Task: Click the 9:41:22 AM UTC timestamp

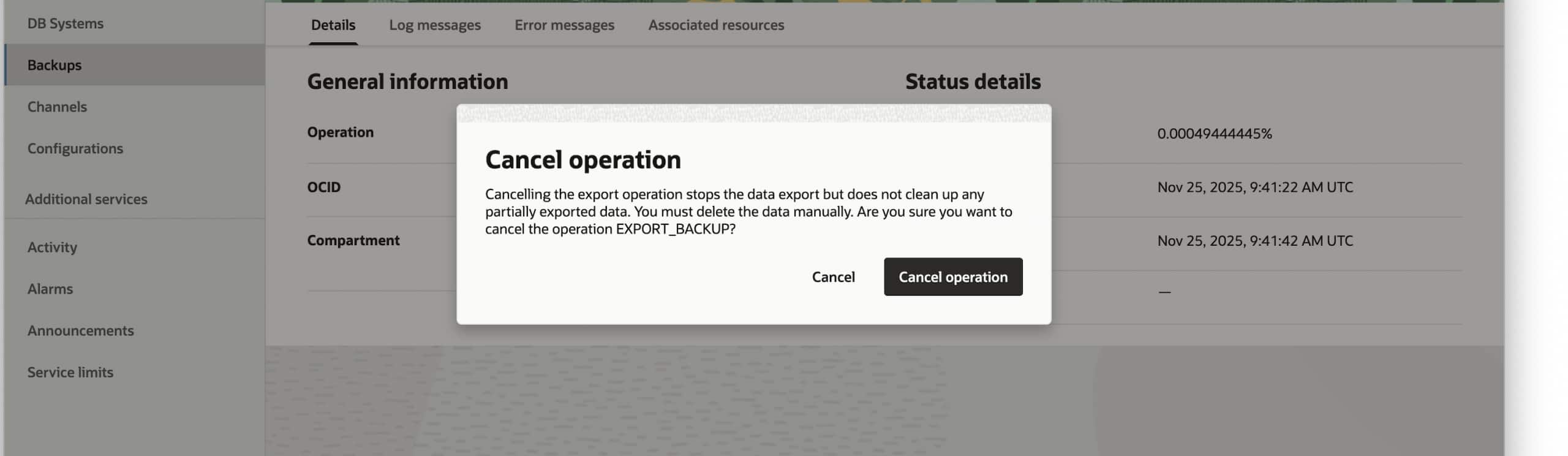Action: (1254, 187)
